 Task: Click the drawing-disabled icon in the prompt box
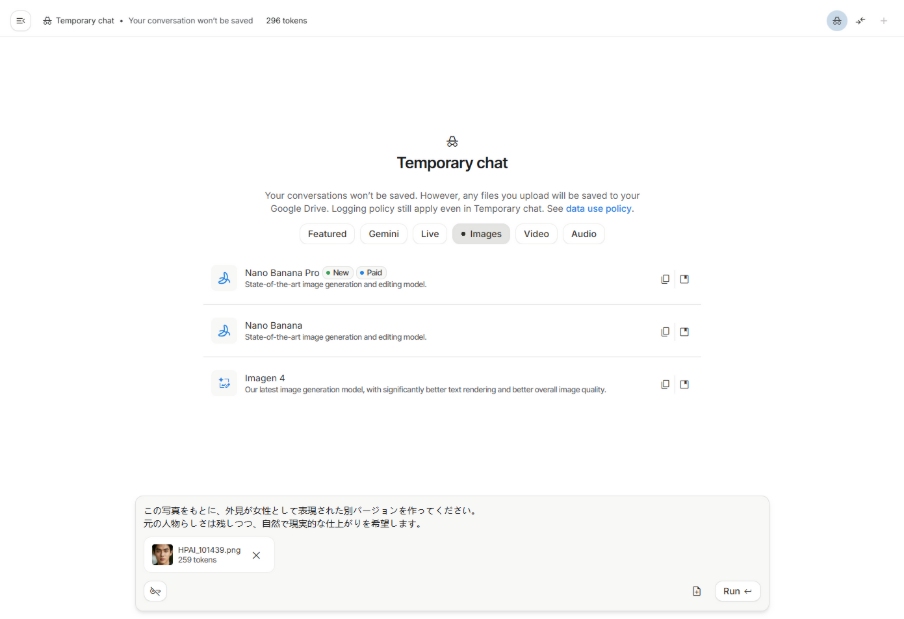(x=155, y=591)
